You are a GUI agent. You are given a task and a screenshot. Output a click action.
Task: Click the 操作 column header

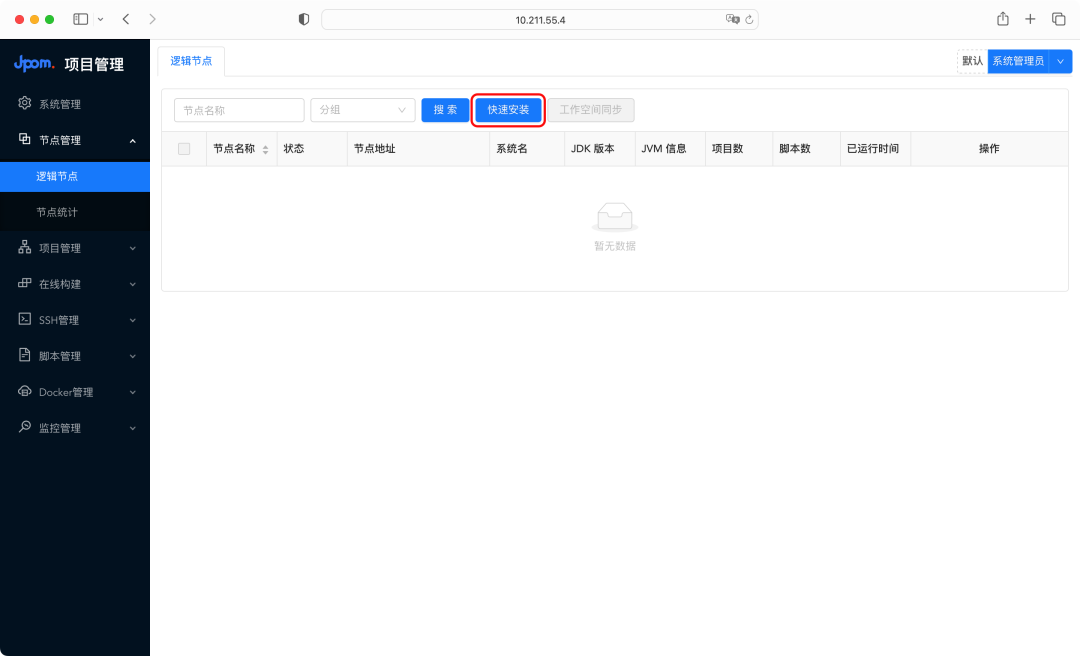click(989, 149)
